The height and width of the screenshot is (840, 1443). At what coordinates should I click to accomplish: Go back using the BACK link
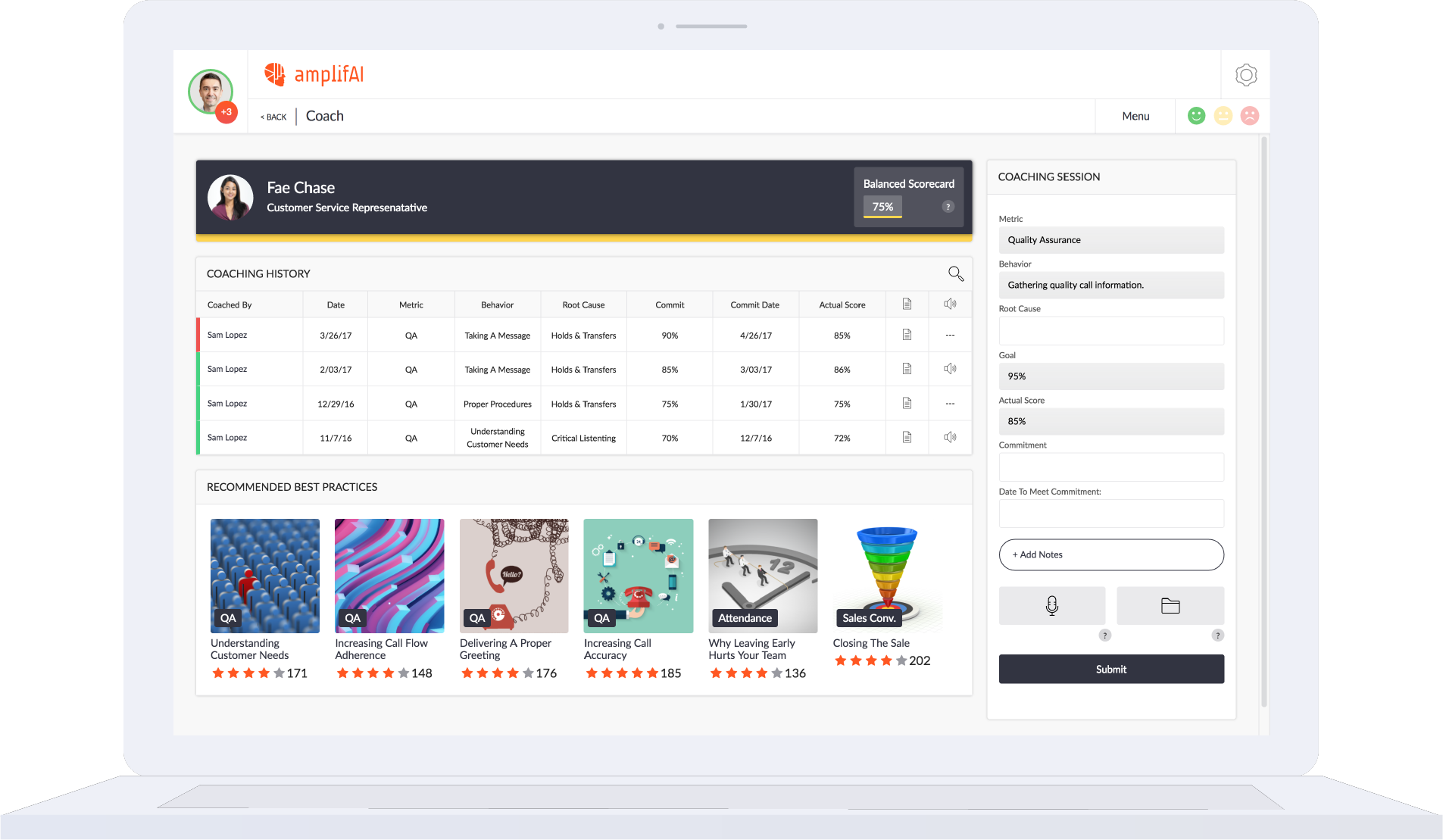273,117
